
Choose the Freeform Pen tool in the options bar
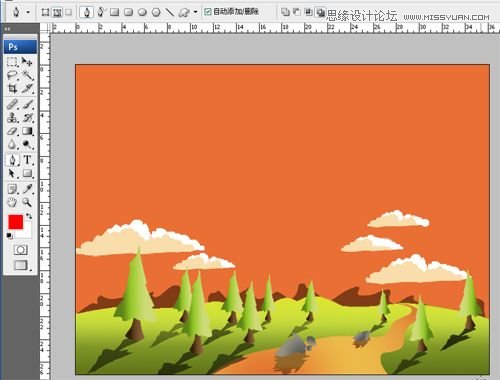coord(101,12)
